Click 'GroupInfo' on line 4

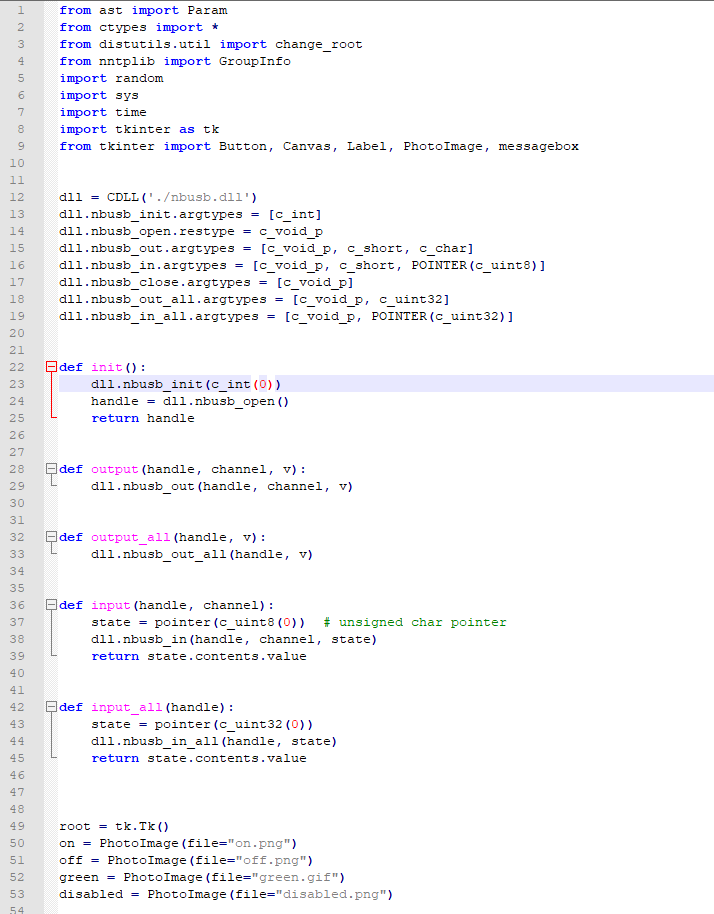click(255, 61)
